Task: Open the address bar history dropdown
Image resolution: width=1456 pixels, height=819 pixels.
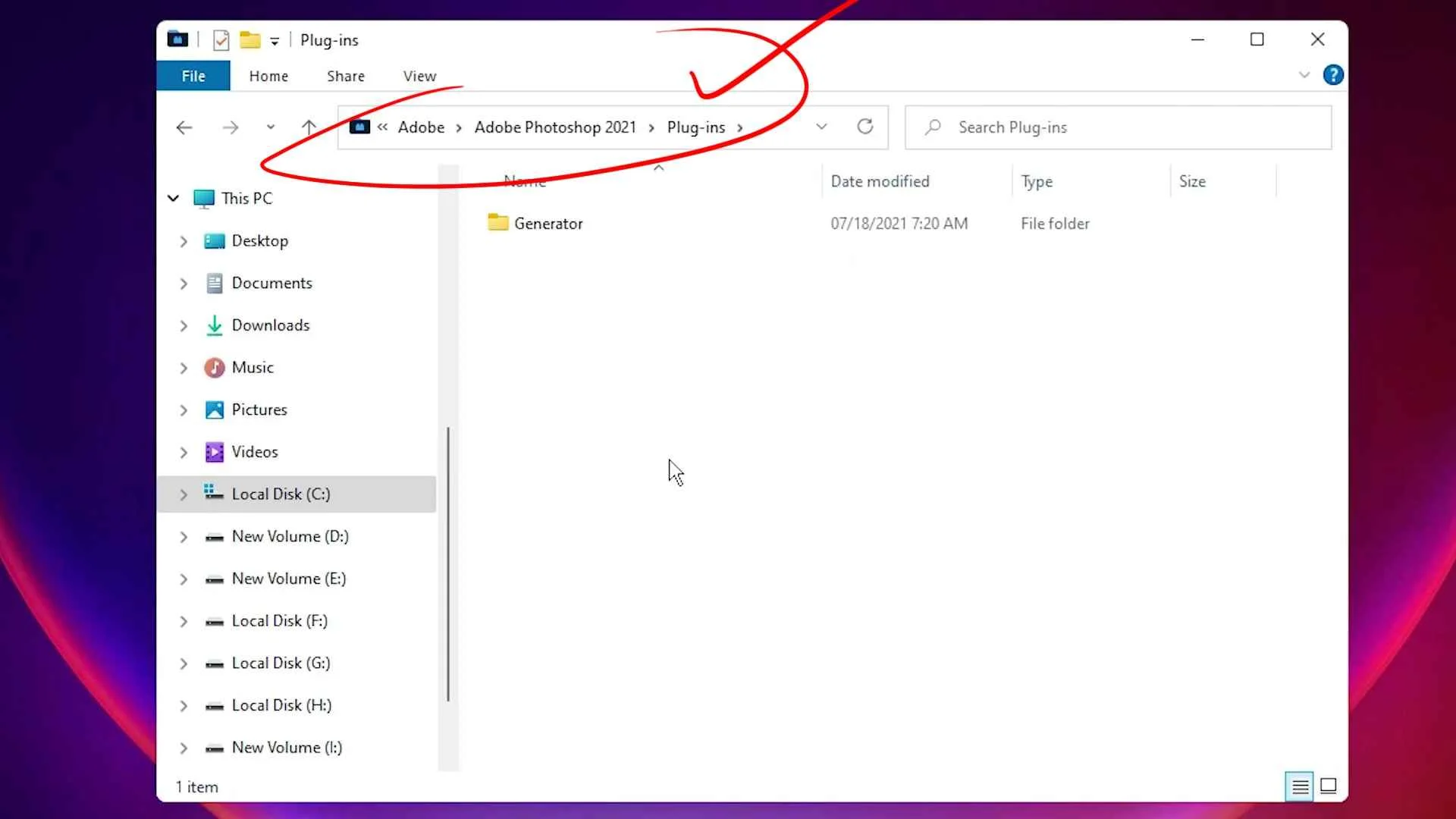Action: [x=821, y=127]
